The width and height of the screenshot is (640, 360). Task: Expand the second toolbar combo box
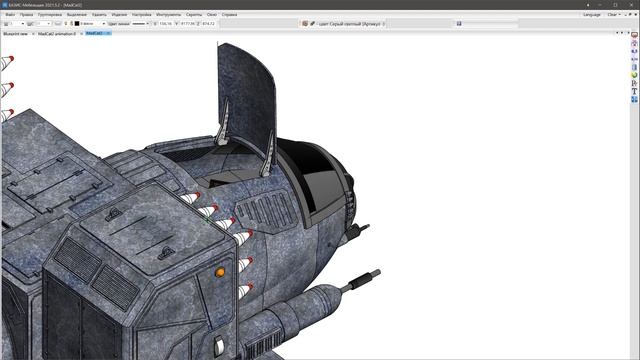(49, 24)
